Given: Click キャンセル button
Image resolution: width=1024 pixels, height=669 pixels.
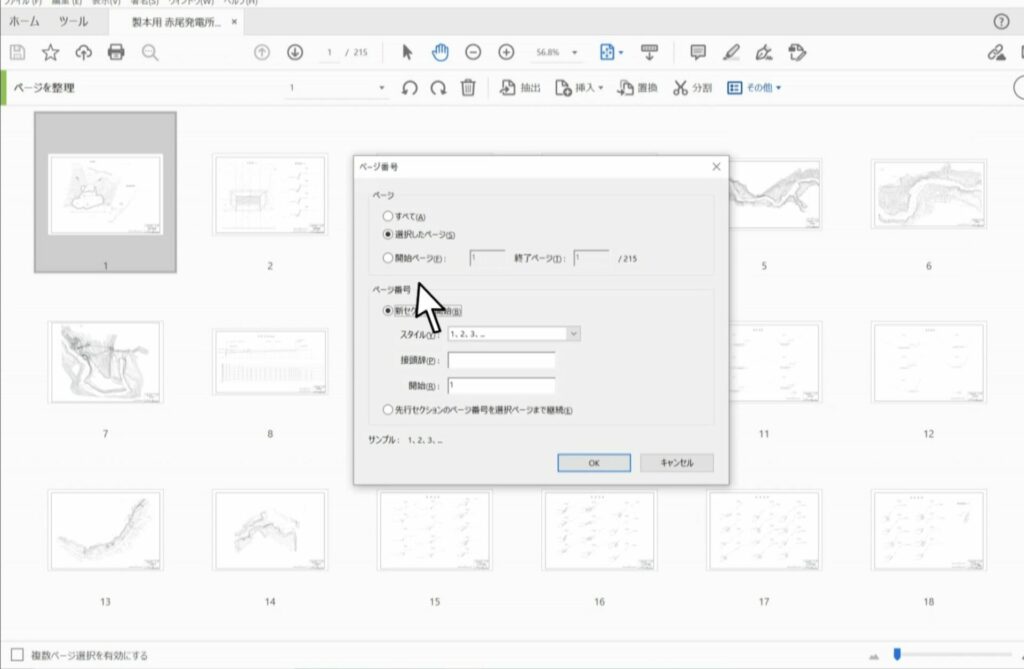Looking at the screenshot, I should (x=677, y=463).
